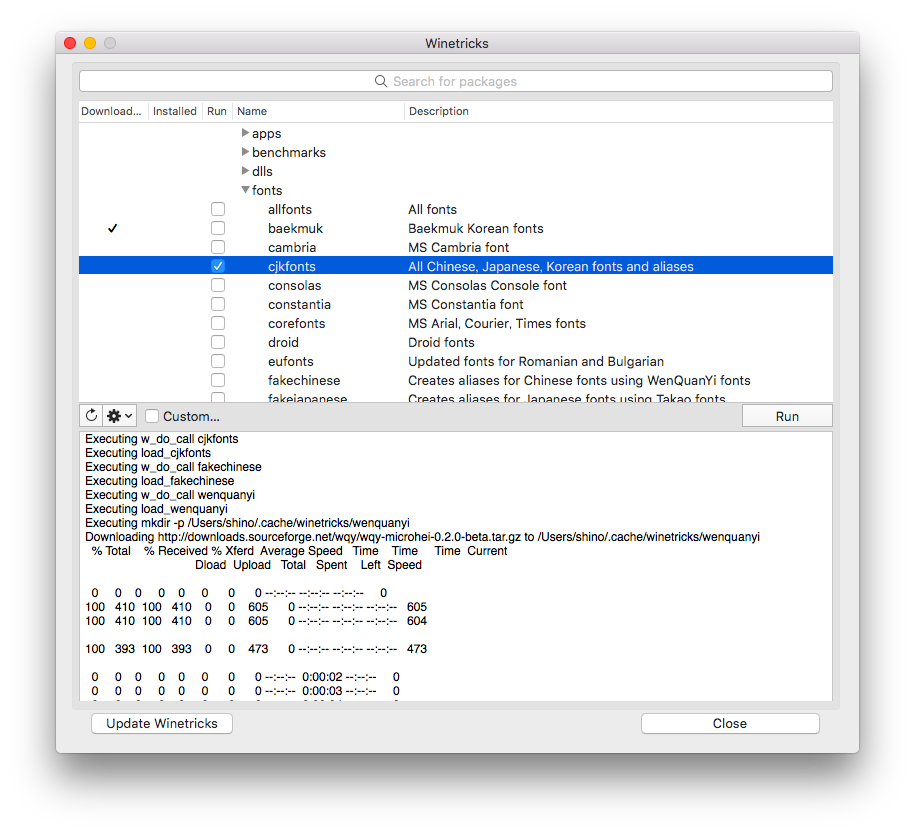Click the Installed column header

click(x=174, y=111)
